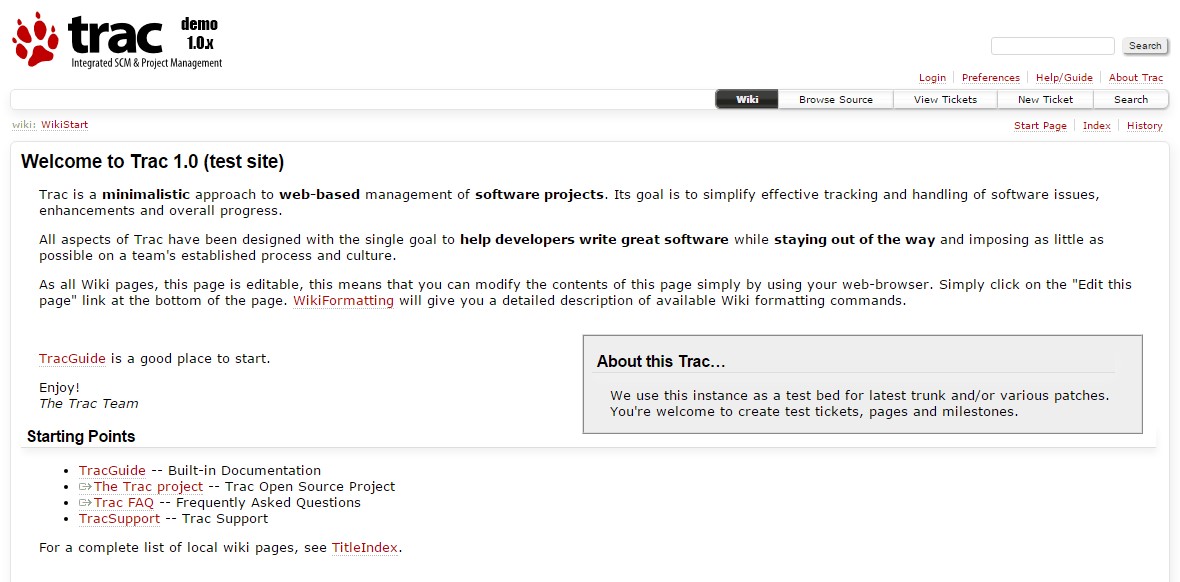Image resolution: width=1180 pixels, height=582 pixels.
Task: Click the external link icon before Trac FAQ
Action: (x=85, y=503)
